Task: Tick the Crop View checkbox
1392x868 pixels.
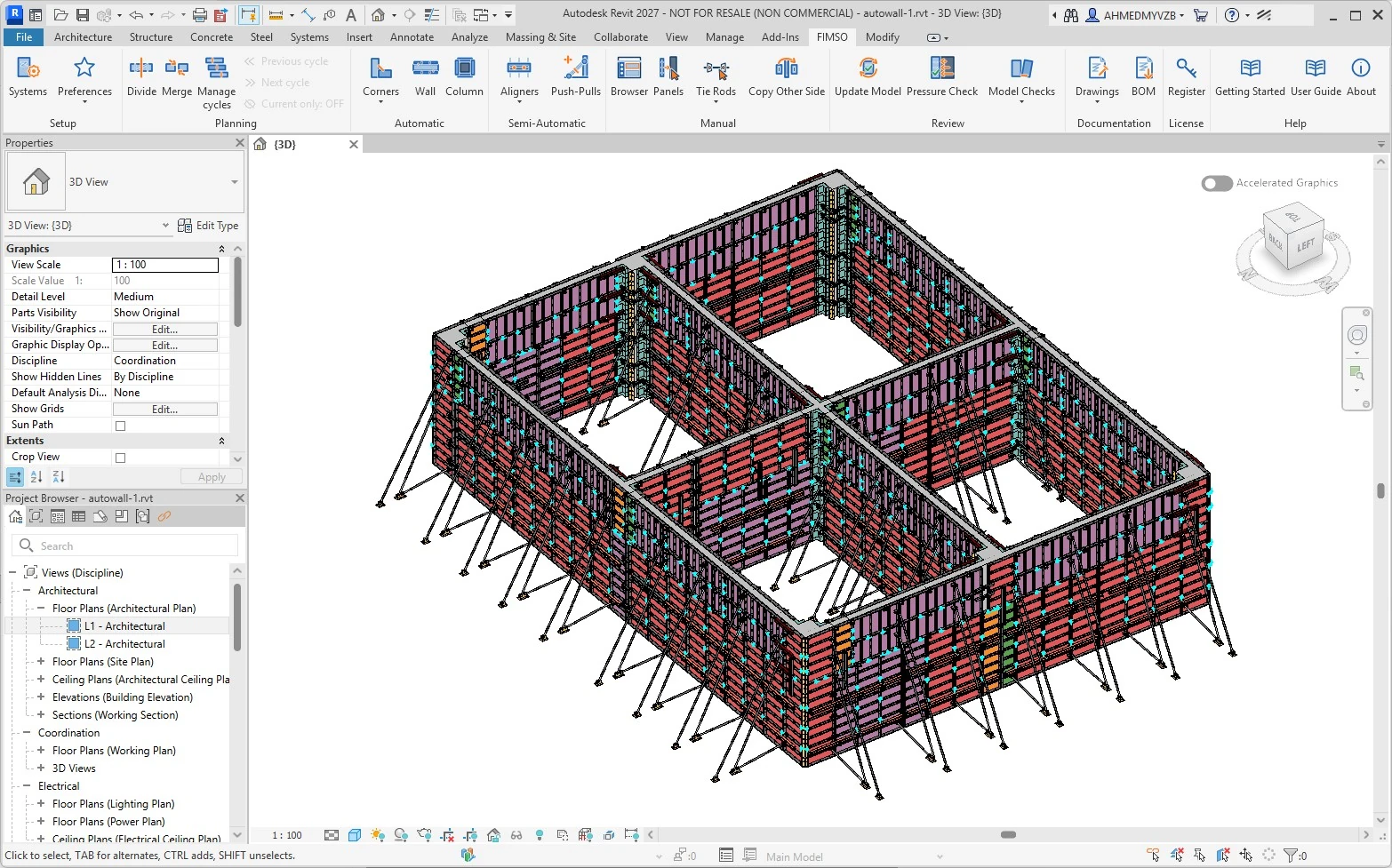Action: point(121,458)
